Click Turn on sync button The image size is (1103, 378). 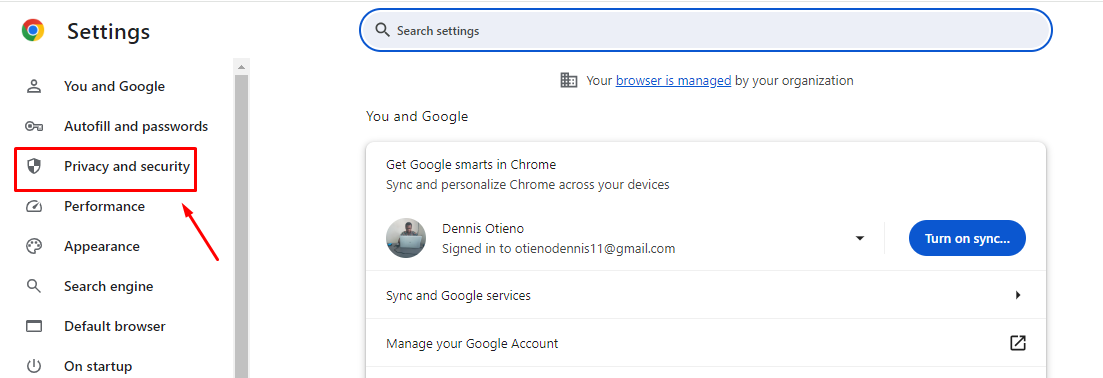point(967,239)
